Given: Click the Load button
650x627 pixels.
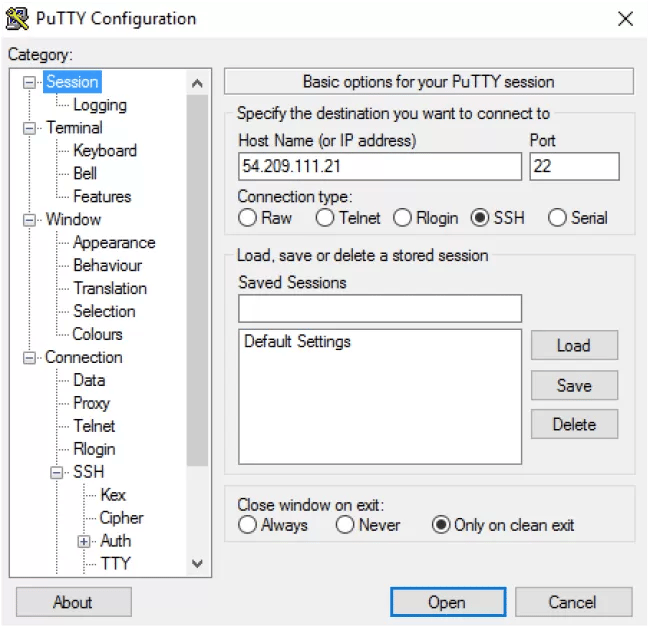Looking at the screenshot, I should tap(575, 345).
